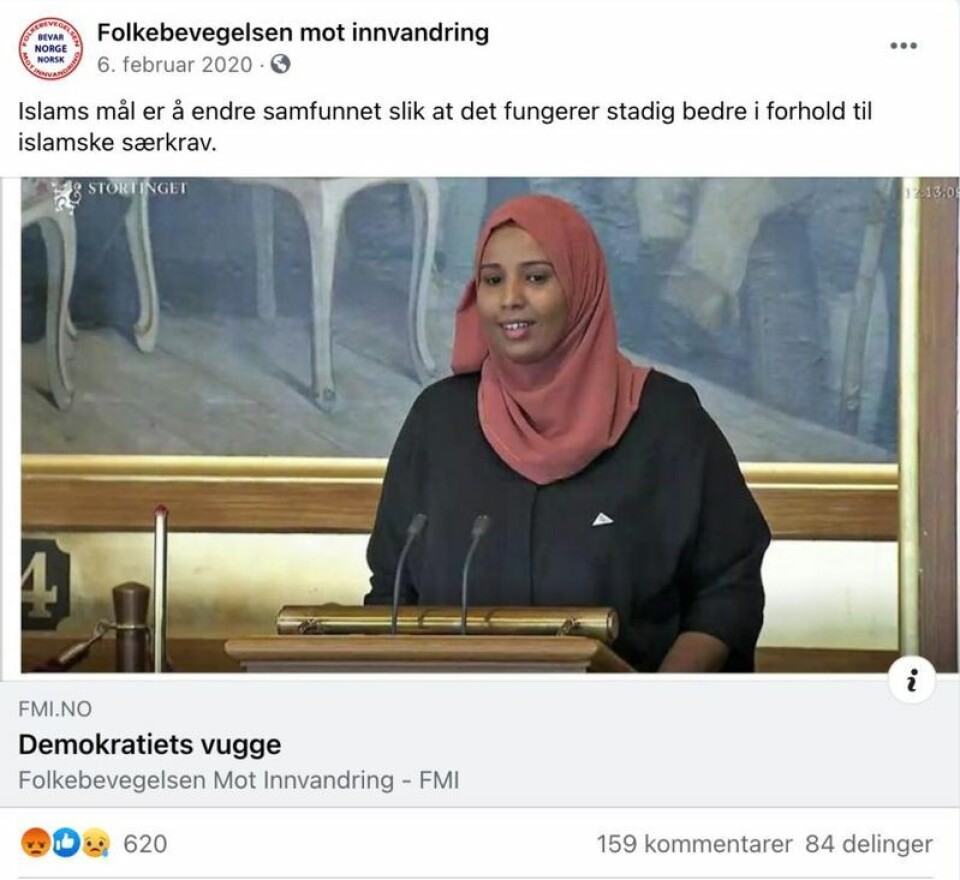Click the blue like reaction icon
The height and width of the screenshot is (880, 960).
[x=66, y=843]
